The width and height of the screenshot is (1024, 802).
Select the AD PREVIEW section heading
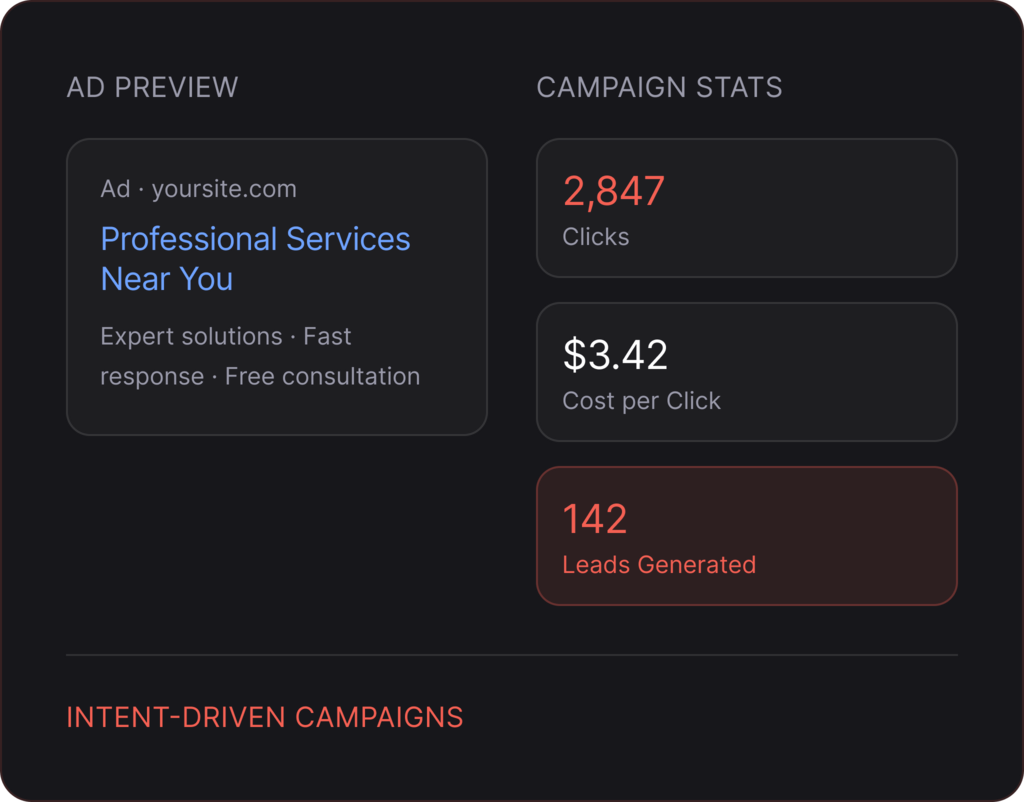tap(152, 87)
